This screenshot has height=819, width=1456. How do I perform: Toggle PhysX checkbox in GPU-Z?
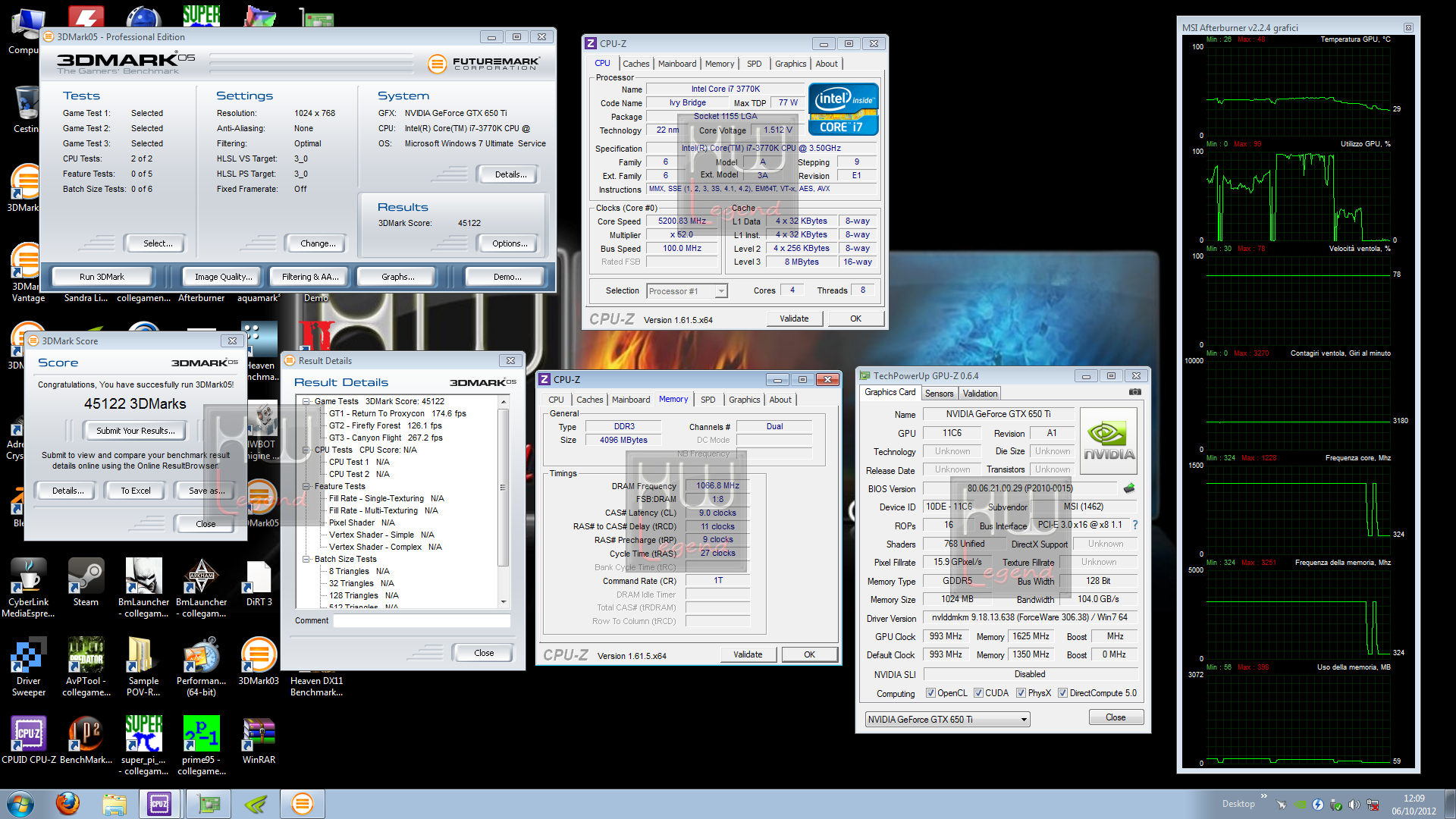tap(1021, 693)
